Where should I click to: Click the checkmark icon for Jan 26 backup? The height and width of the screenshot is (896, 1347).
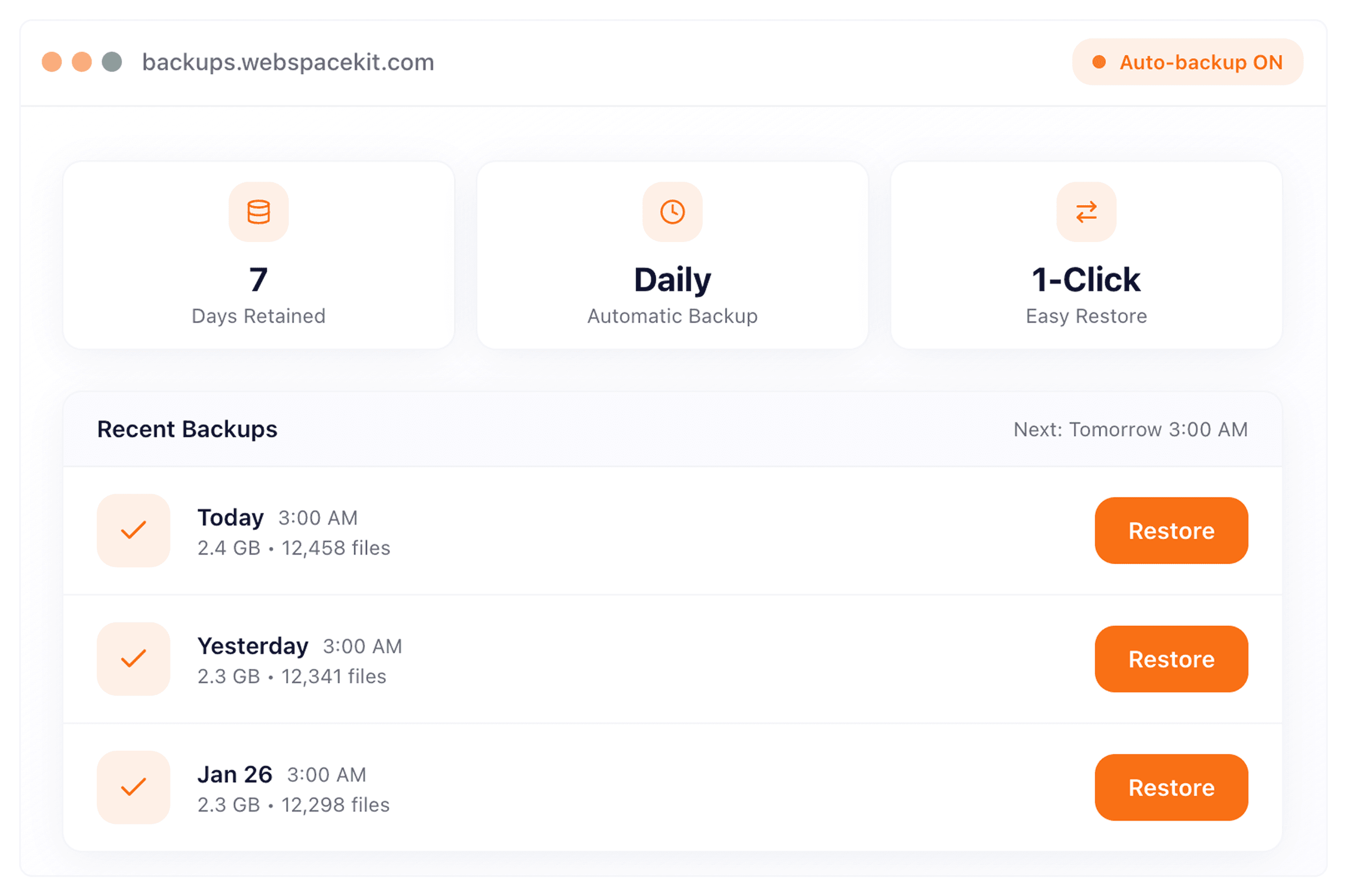(134, 788)
